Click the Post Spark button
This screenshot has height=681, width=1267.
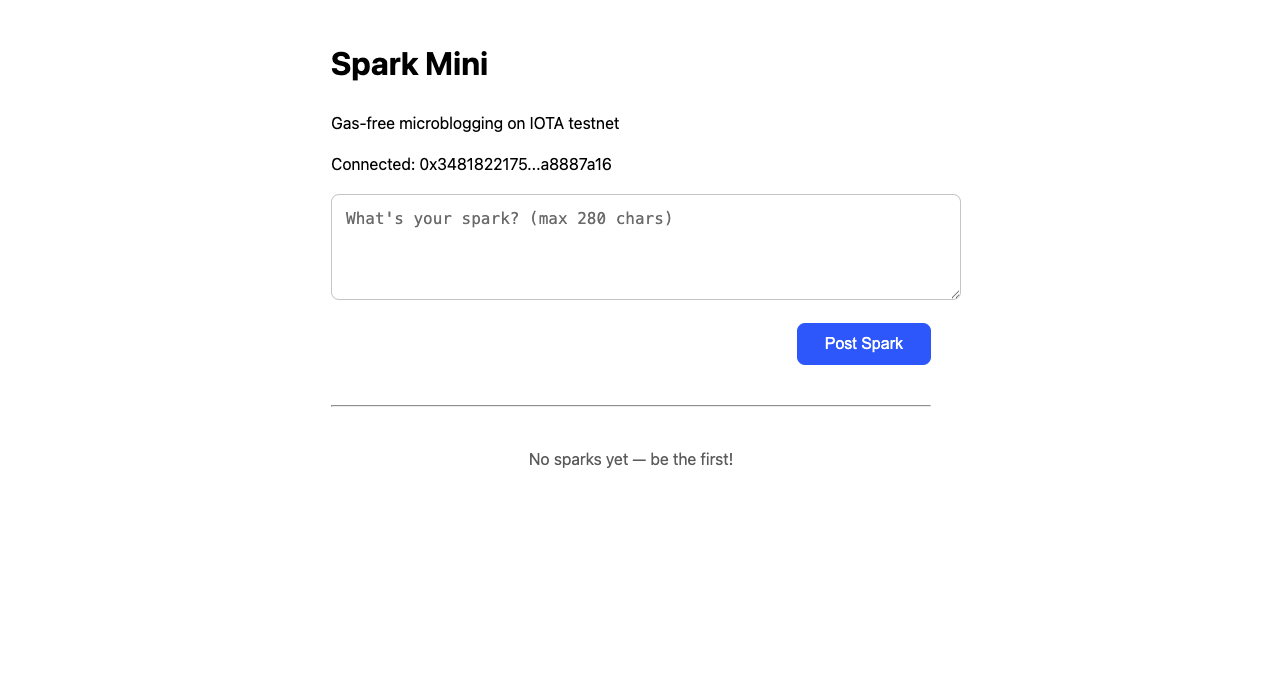(863, 344)
